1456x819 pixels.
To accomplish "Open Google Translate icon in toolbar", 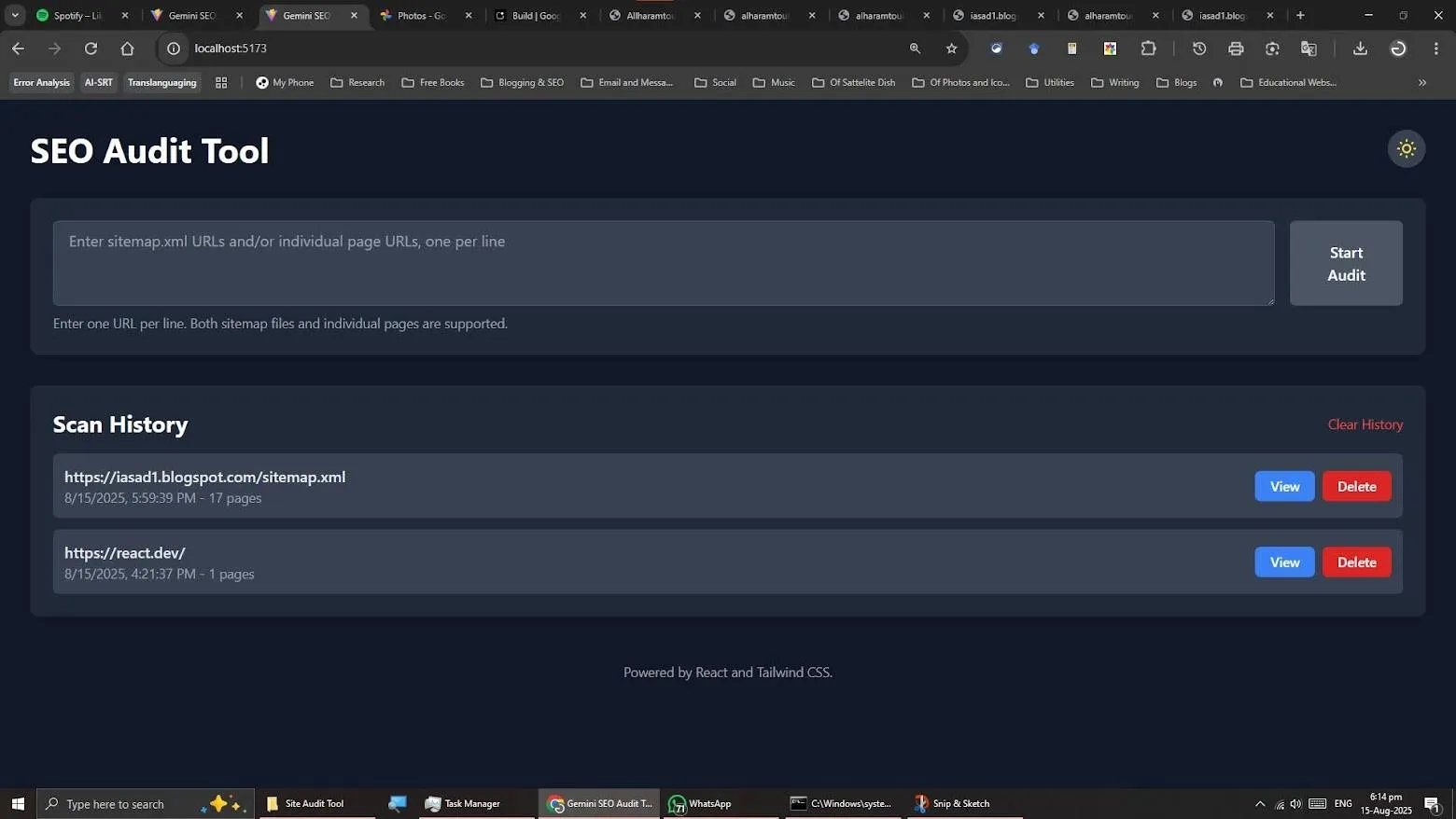I will tap(1309, 48).
